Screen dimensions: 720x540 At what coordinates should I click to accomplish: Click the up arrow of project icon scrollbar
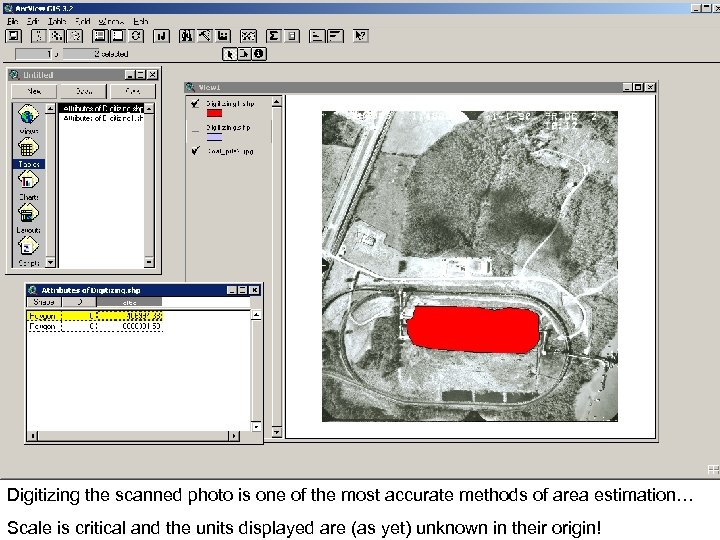click(51, 108)
